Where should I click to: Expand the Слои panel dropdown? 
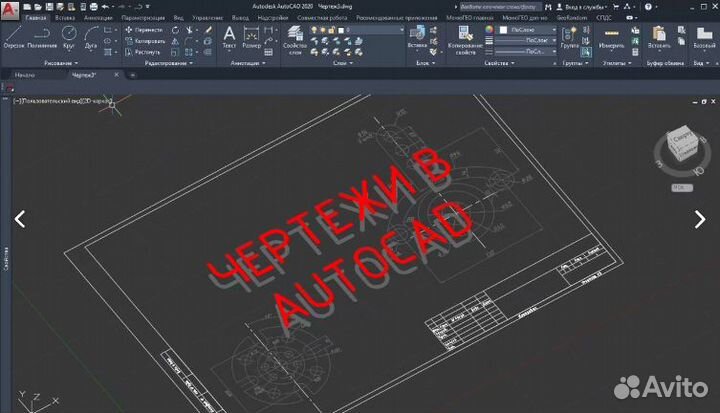pos(343,63)
